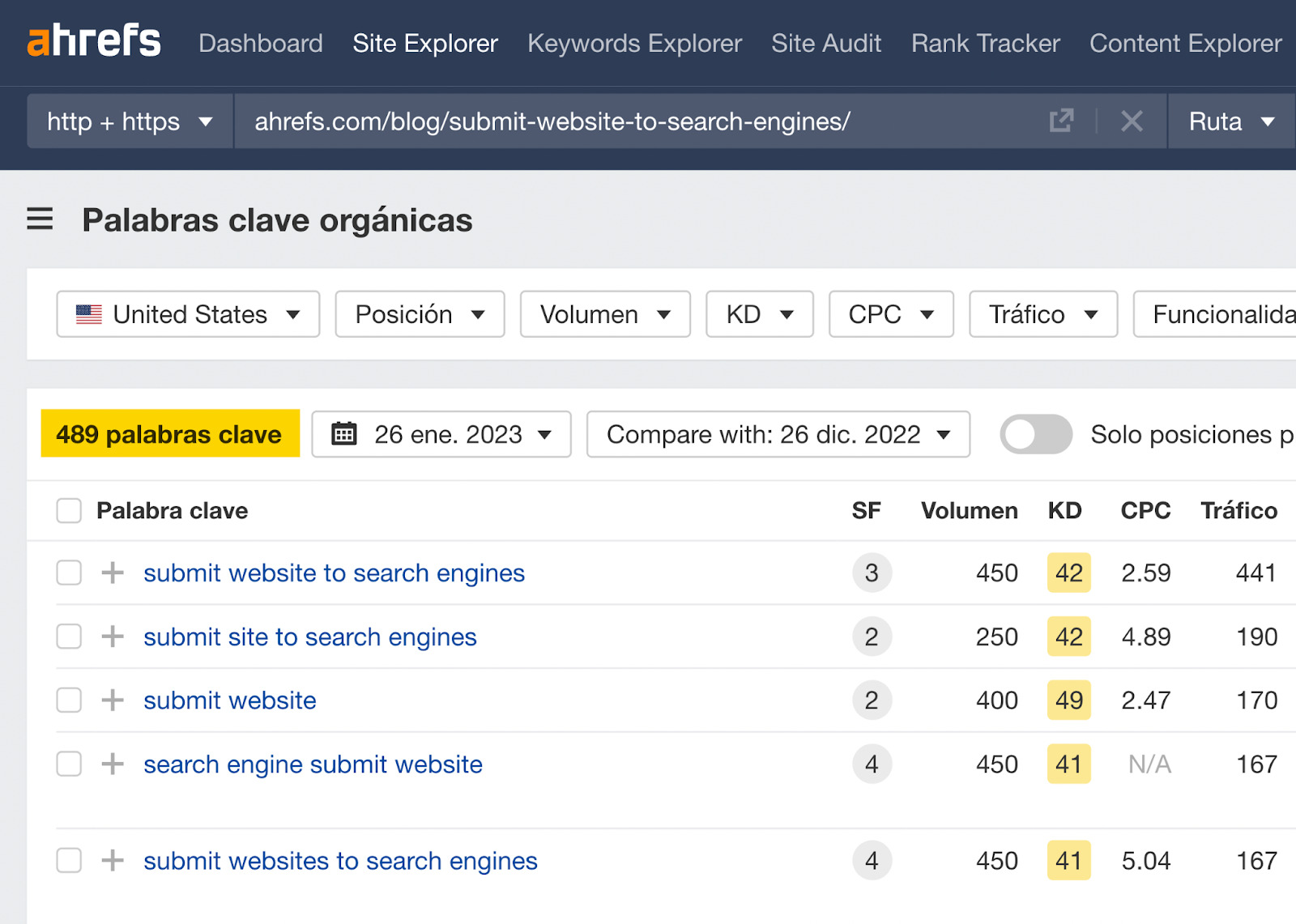1296x924 pixels.
Task: Clear the URL with X icon
Action: tap(1132, 121)
